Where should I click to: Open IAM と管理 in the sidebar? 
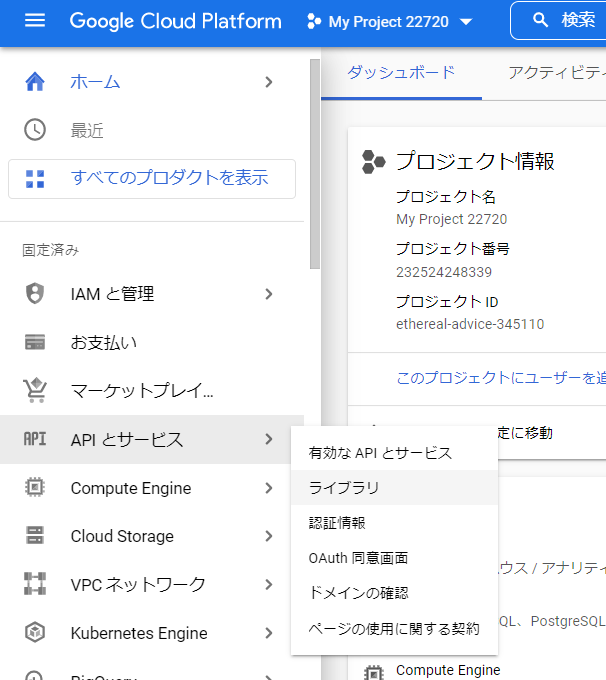[152, 294]
